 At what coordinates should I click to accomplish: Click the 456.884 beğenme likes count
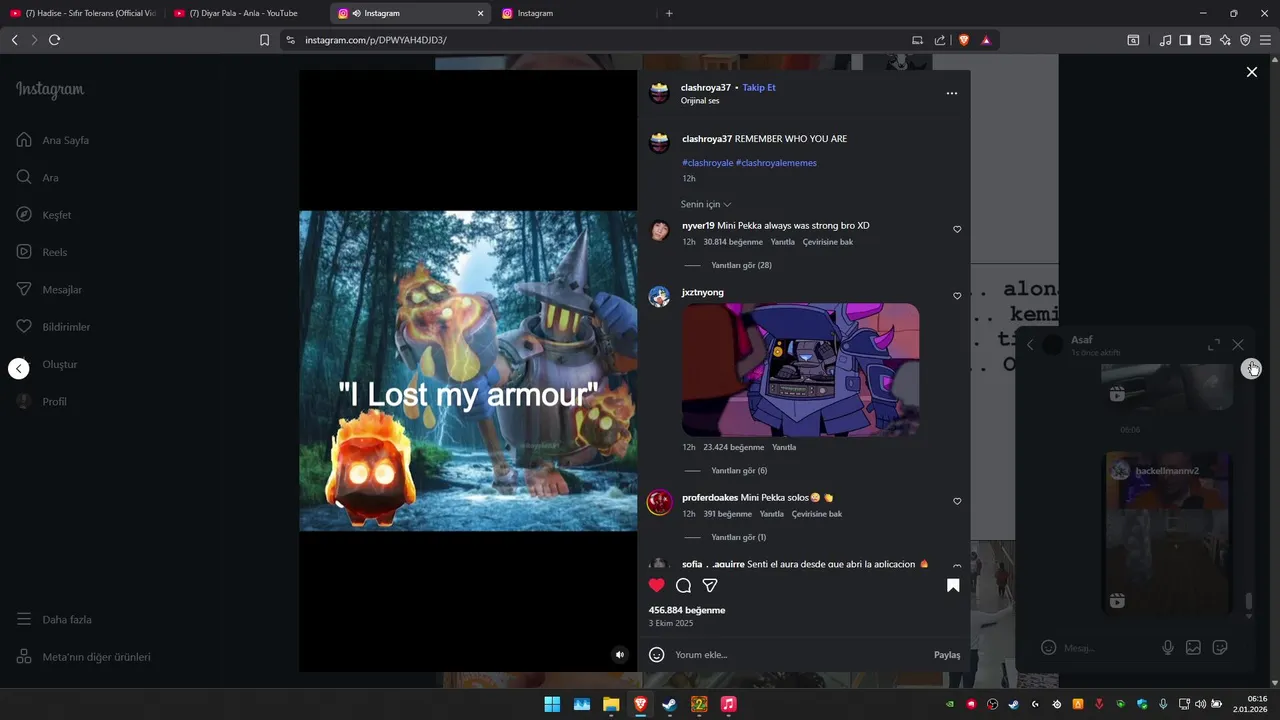[687, 610]
